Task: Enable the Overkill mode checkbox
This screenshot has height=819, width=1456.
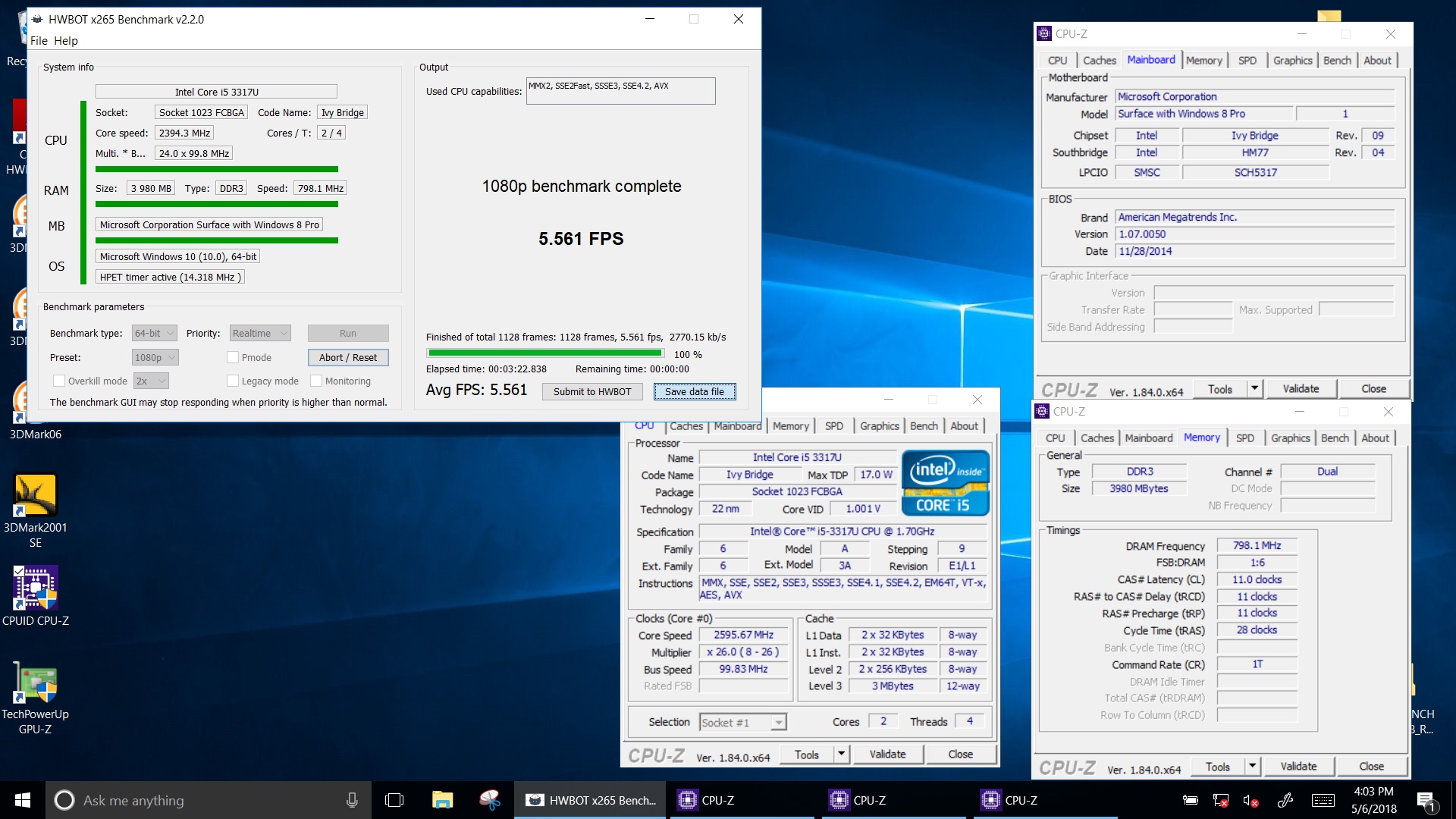Action: (x=58, y=381)
